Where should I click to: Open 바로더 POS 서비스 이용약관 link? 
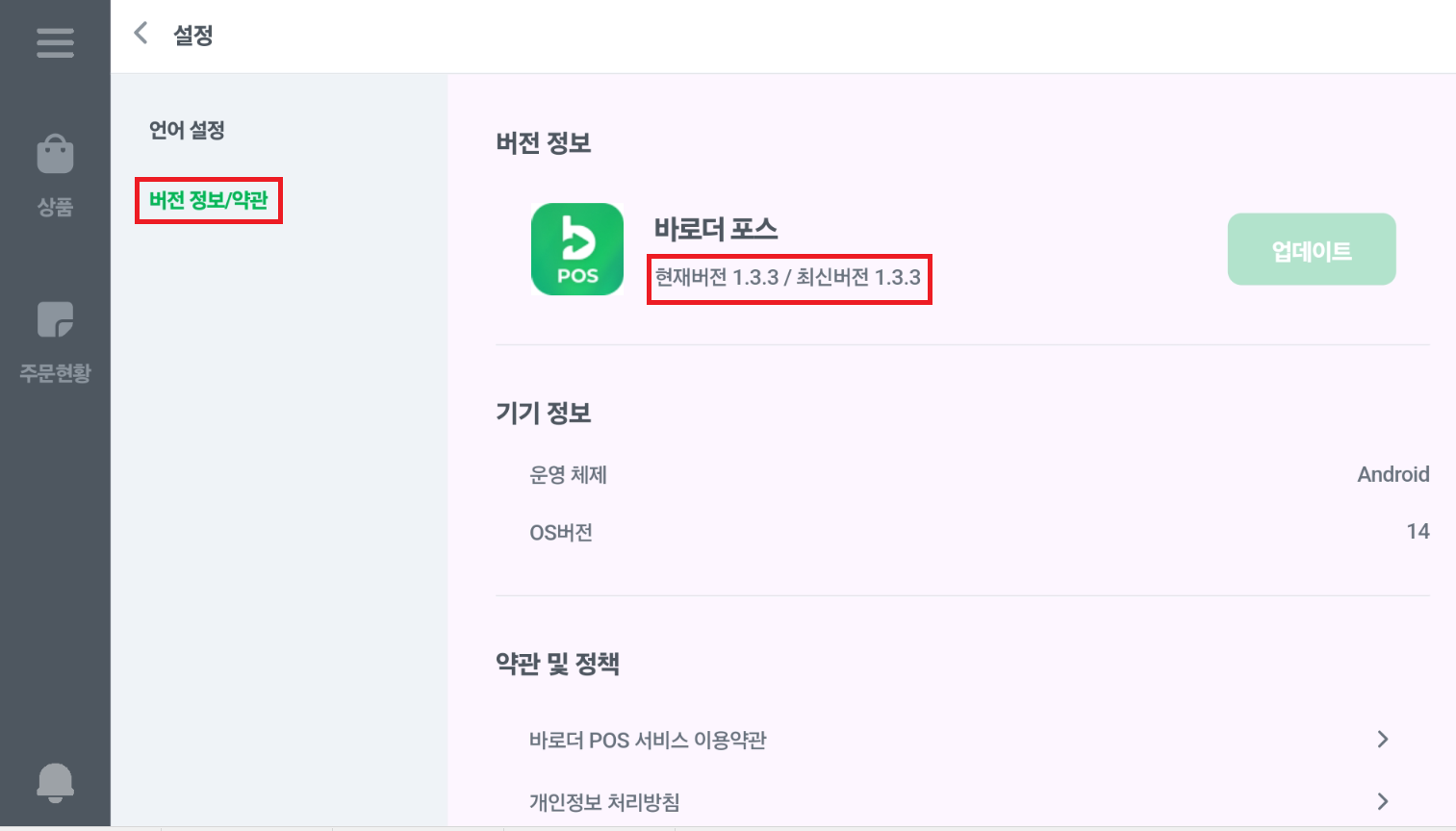pyautogui.click(x=648, y=740)
